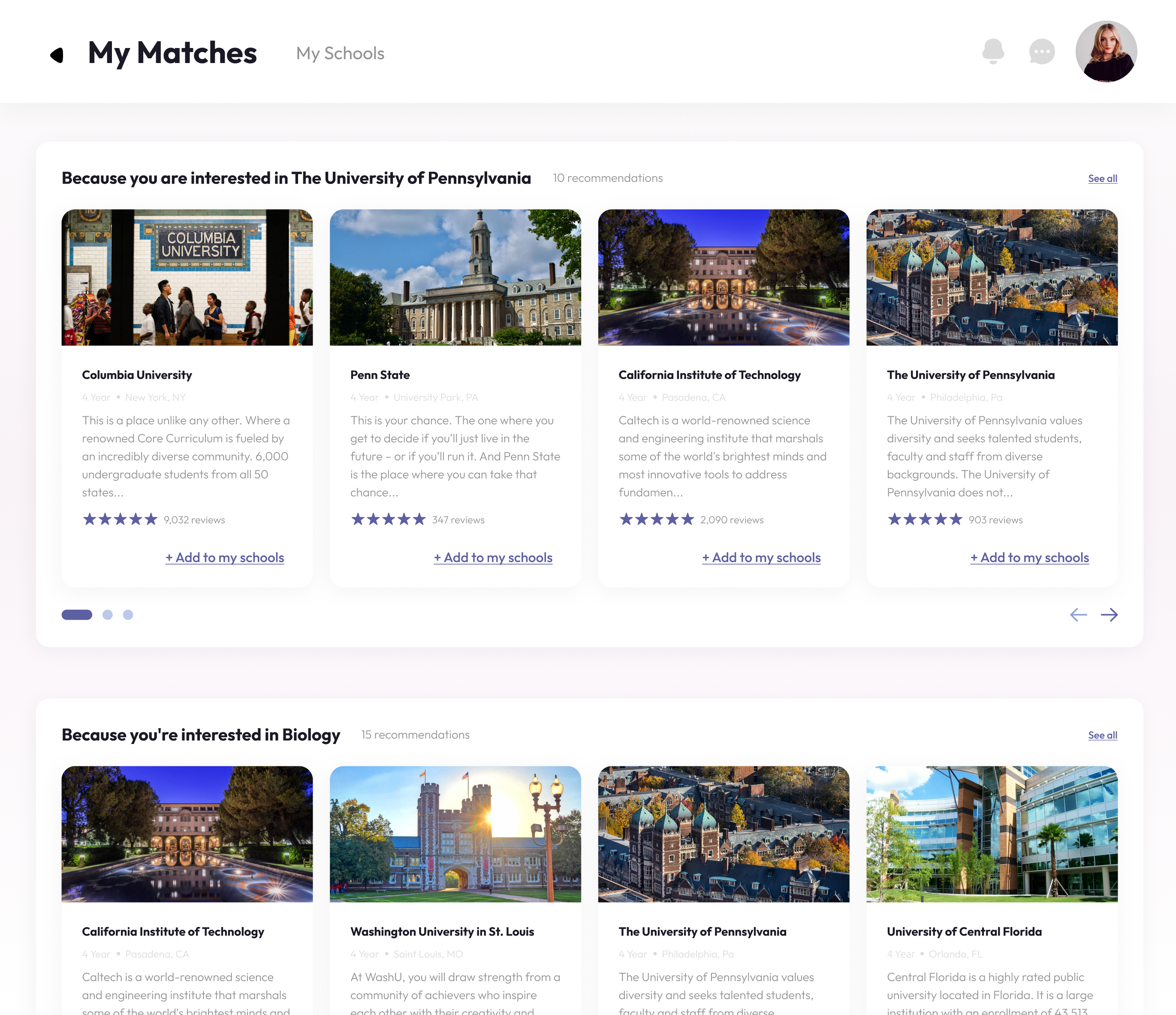The image size is (1176, 1015).
Task: Add Penn State to my schools
Action: (493, 558)
